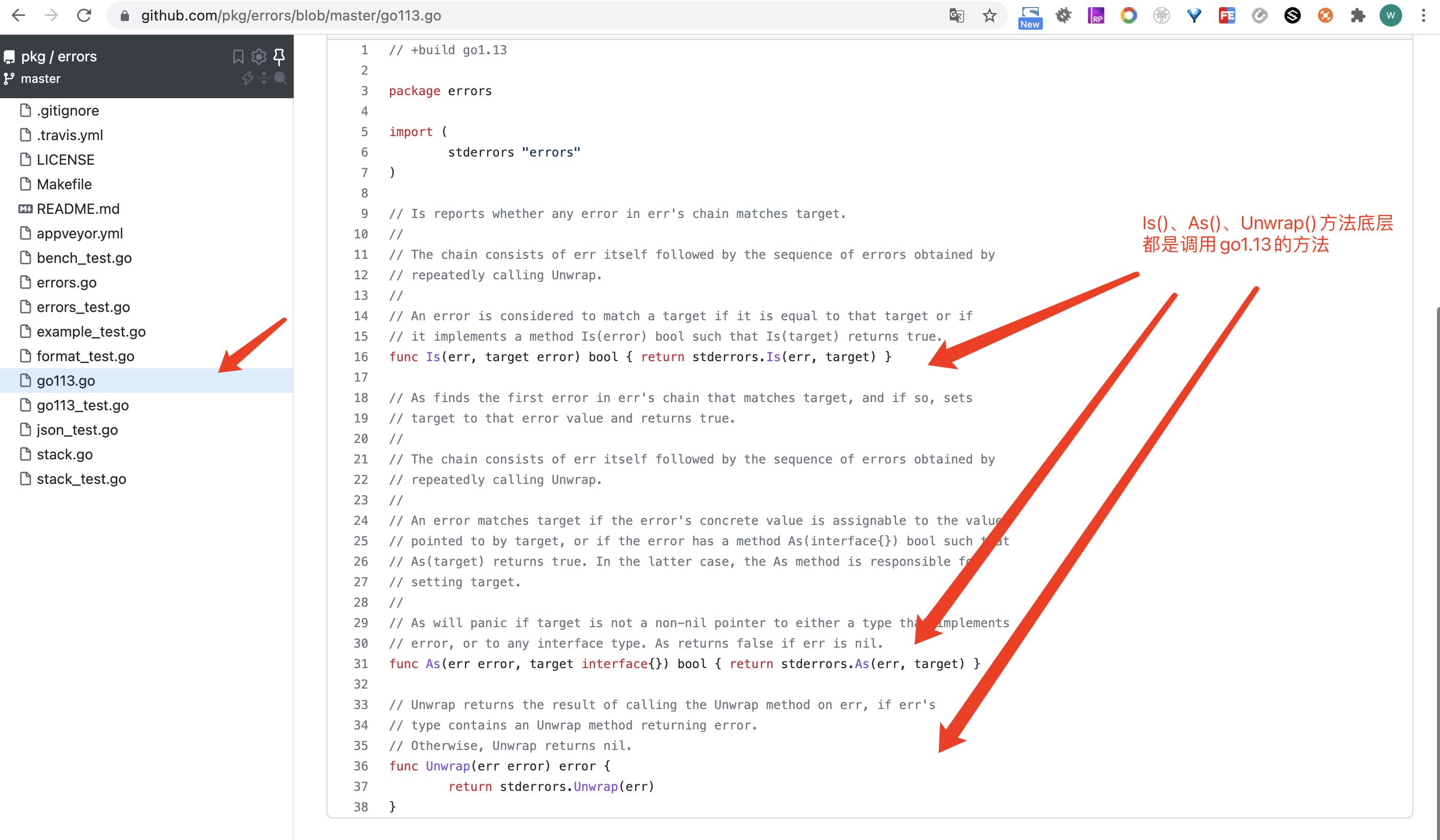Click go113_test.go file entry
Viewport: 1440px width, 840px height.
click(82, 405)
